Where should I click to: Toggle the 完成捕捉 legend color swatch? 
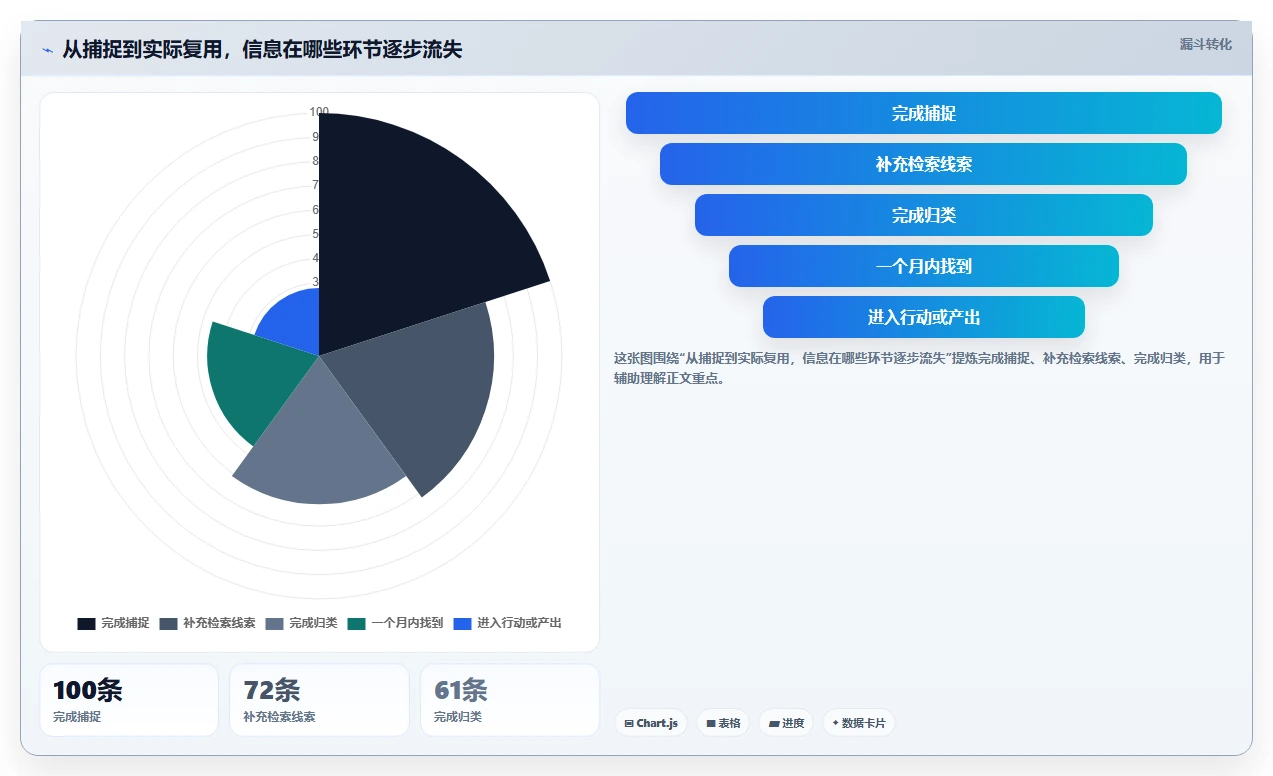click(86, 623)
